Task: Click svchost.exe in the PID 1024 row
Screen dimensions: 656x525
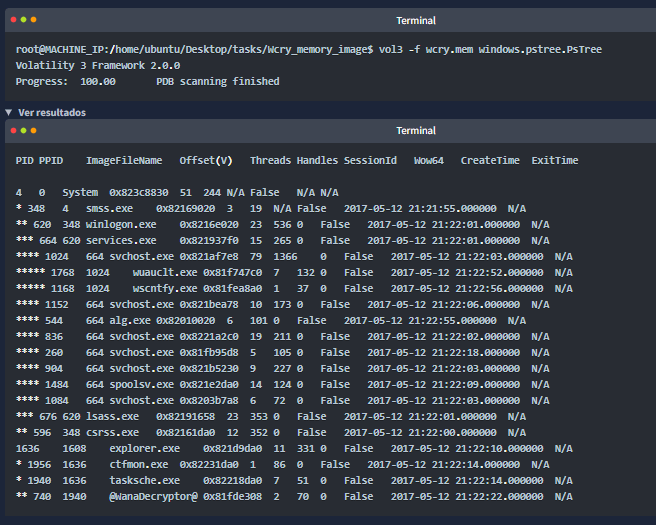Action: tap(141, 256)
